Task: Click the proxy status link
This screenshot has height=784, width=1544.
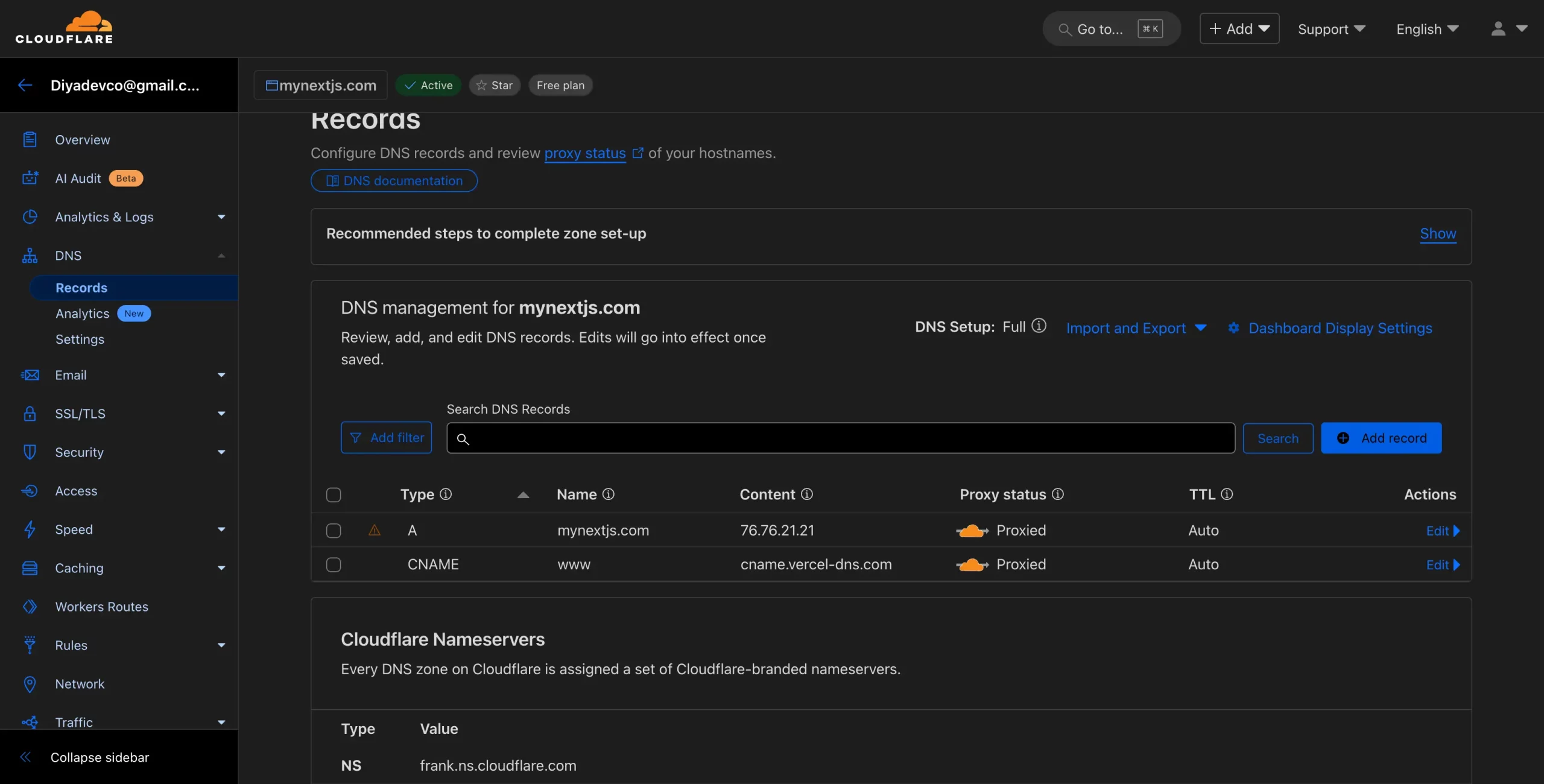Action: point(584,153)
